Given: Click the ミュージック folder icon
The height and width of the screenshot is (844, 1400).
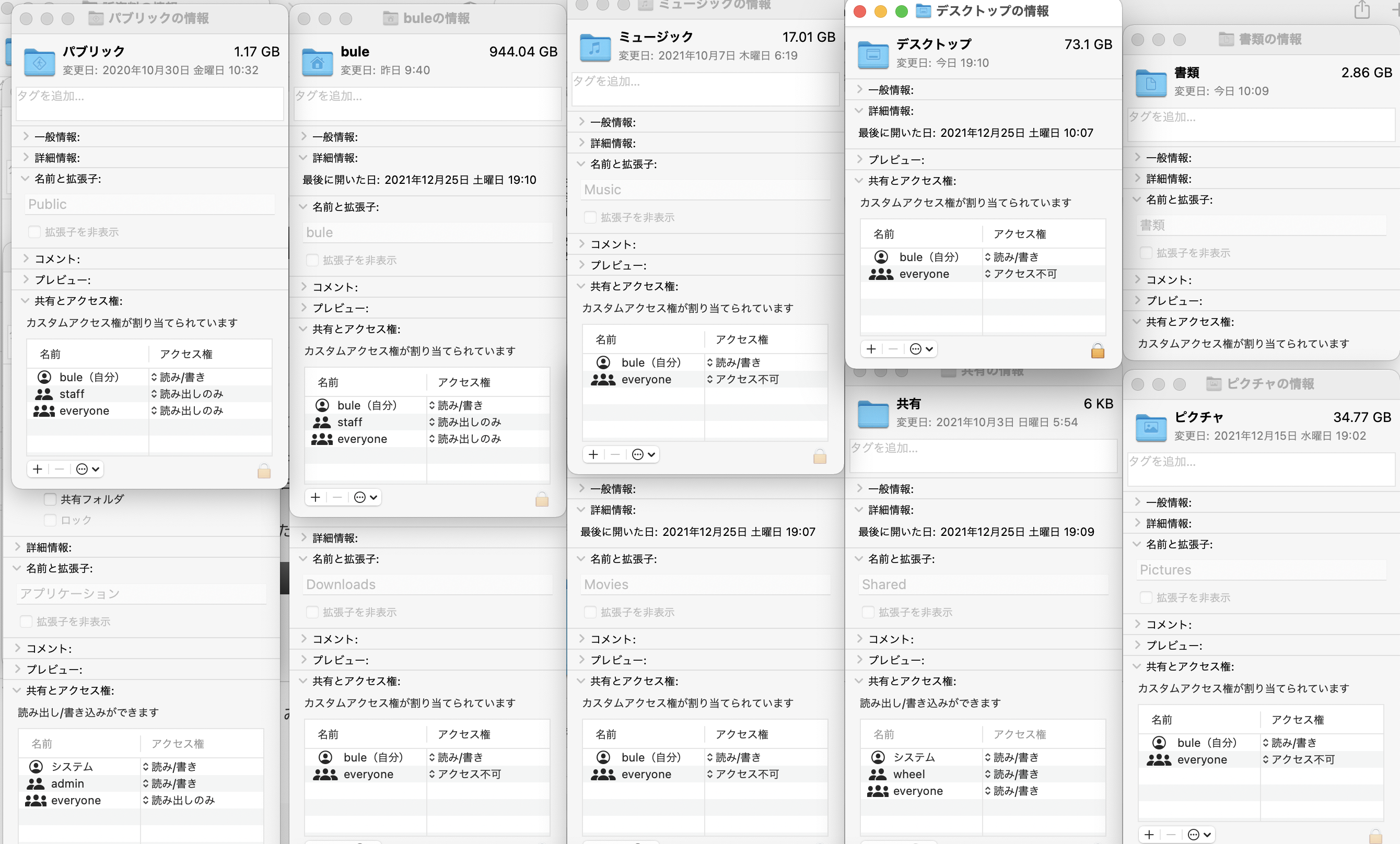Looking at the screenshot, I should coord(595,47).
